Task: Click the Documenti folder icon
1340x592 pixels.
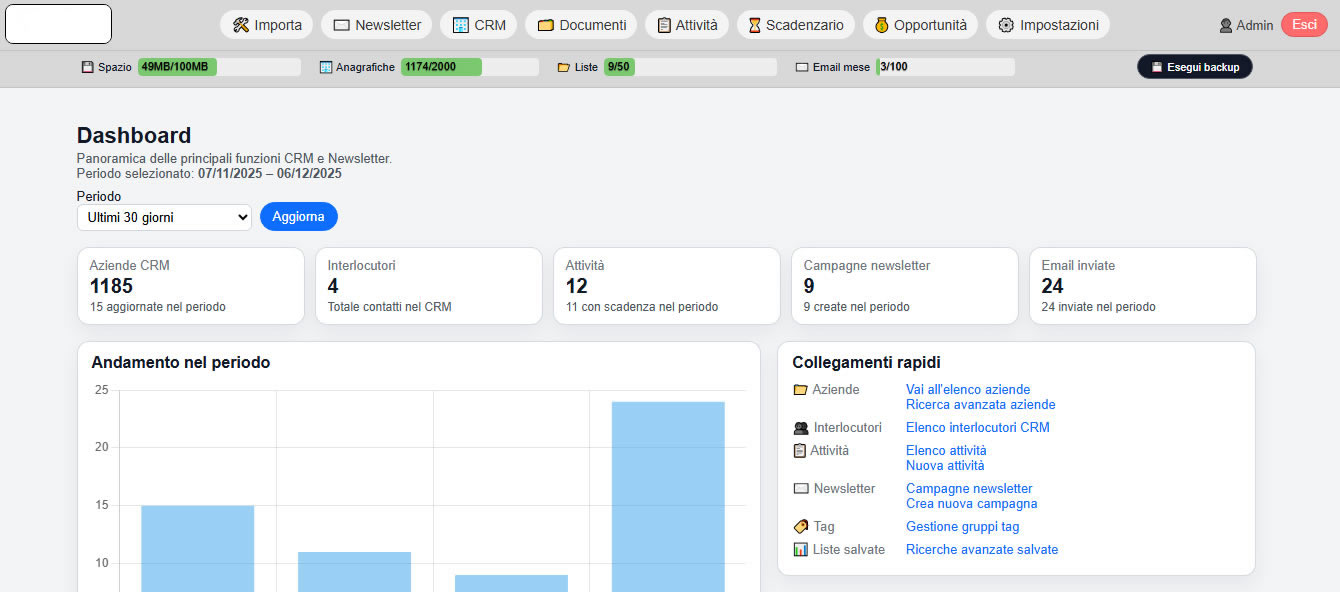Action: tap(546, 25)
